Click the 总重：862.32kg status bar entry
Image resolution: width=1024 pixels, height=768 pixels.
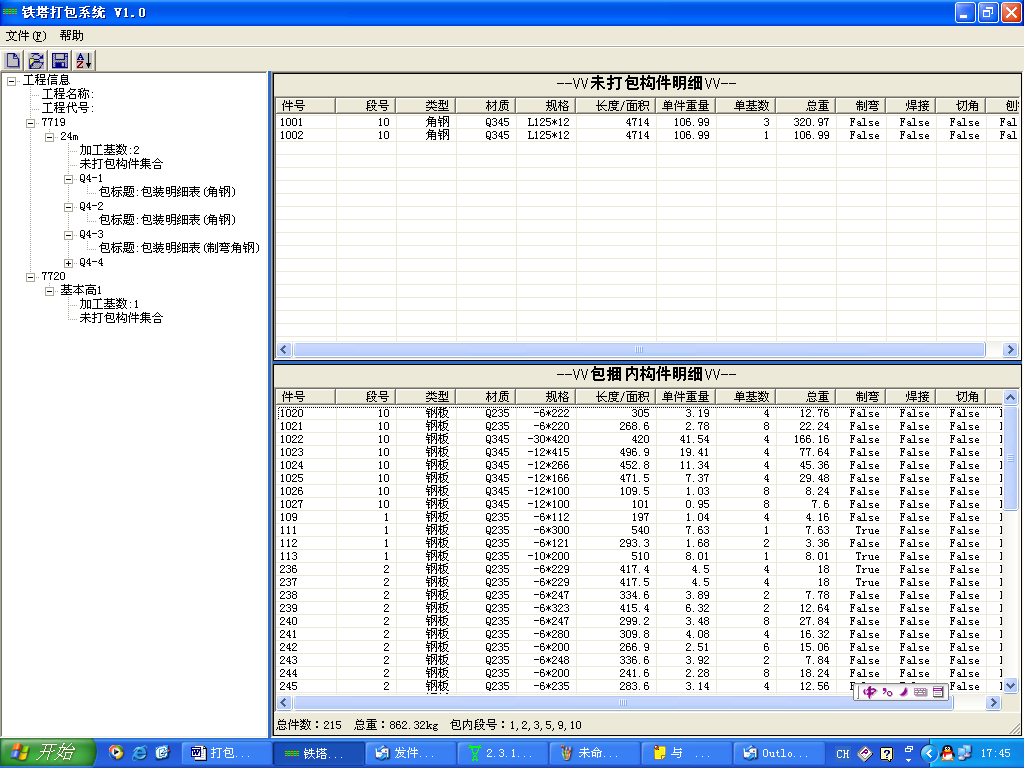point(395,725)
